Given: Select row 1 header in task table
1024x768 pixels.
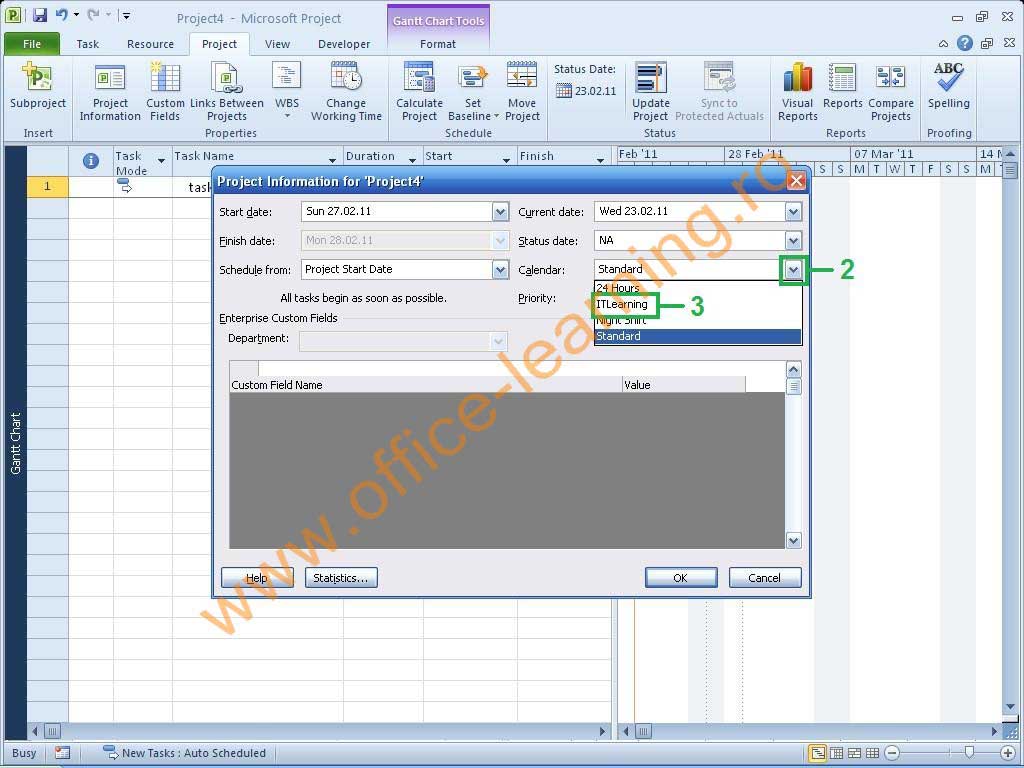Looking at the screenshot, I should [47, 187].
